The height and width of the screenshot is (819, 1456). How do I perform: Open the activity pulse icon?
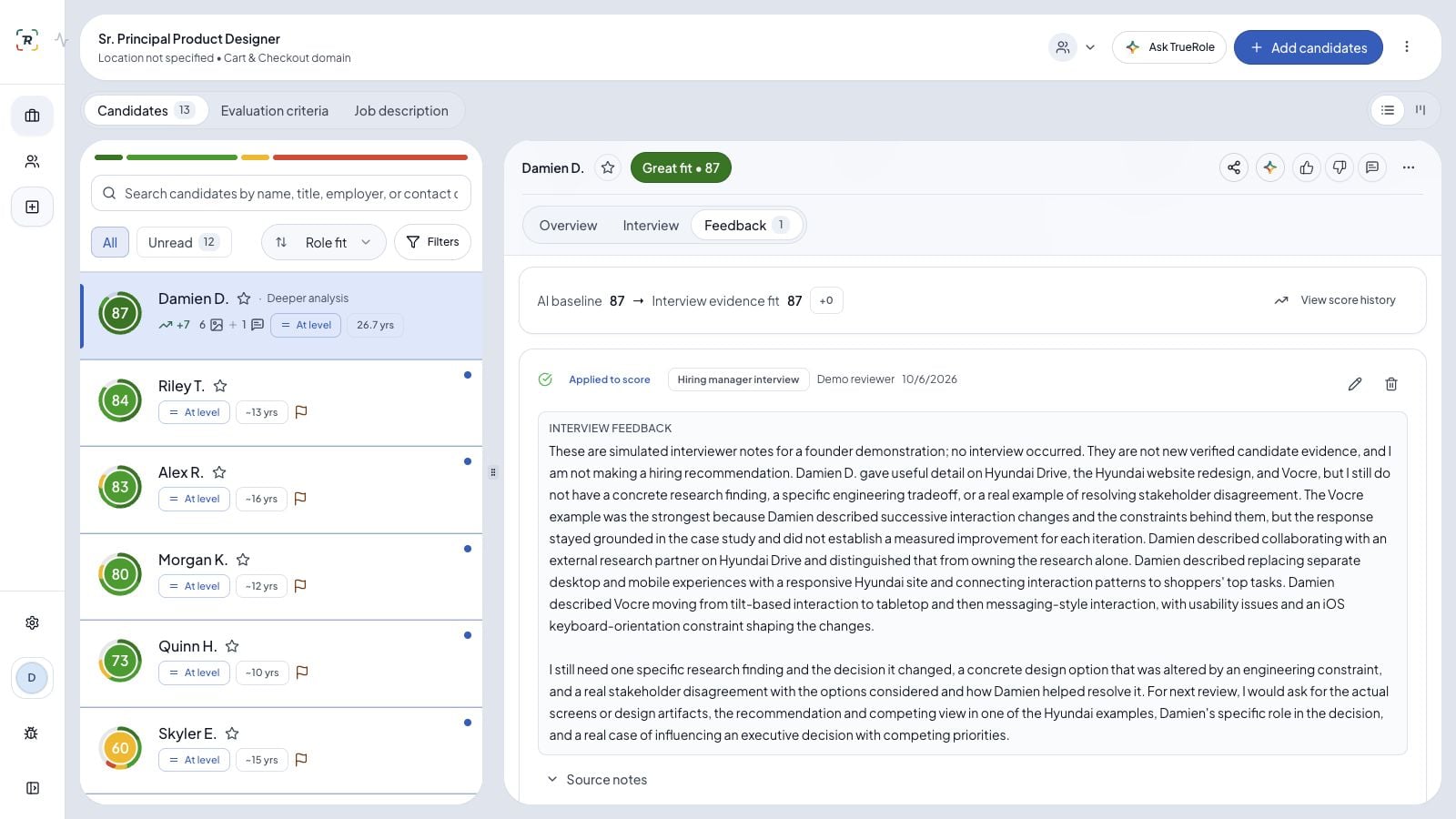point(61,40)
